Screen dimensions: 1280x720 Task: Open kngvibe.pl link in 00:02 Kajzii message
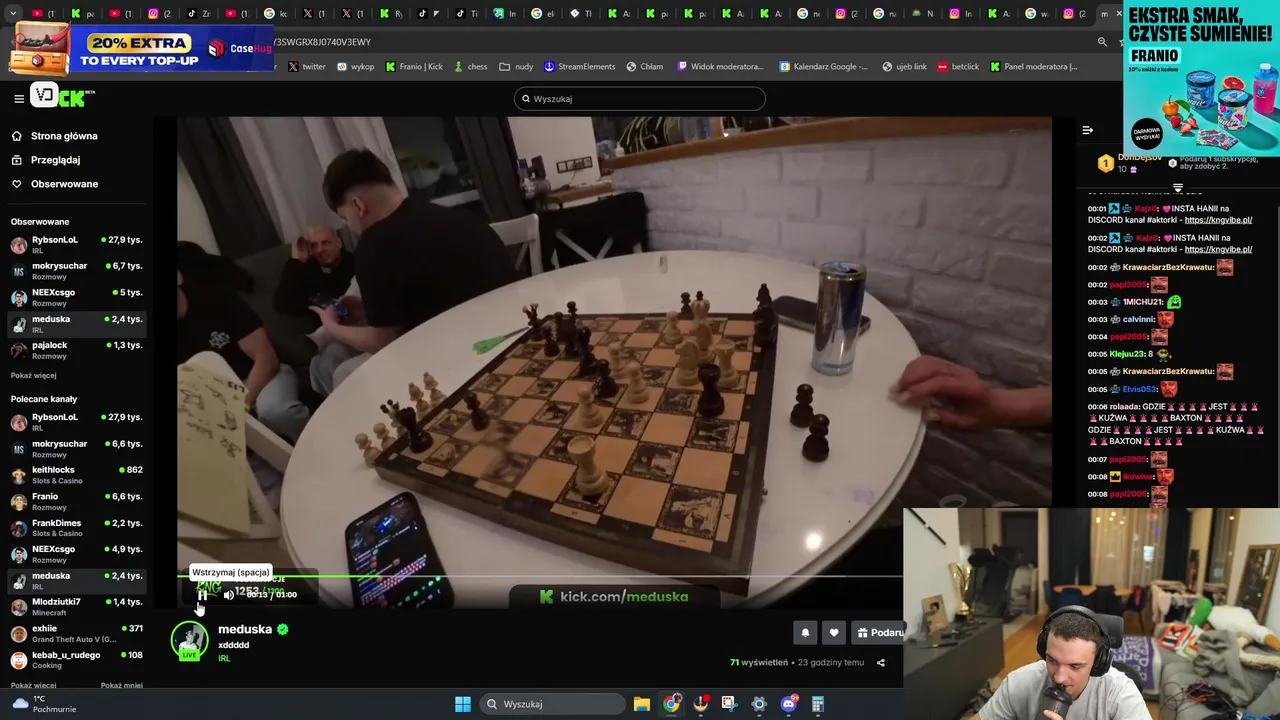tap(1218, 249)
